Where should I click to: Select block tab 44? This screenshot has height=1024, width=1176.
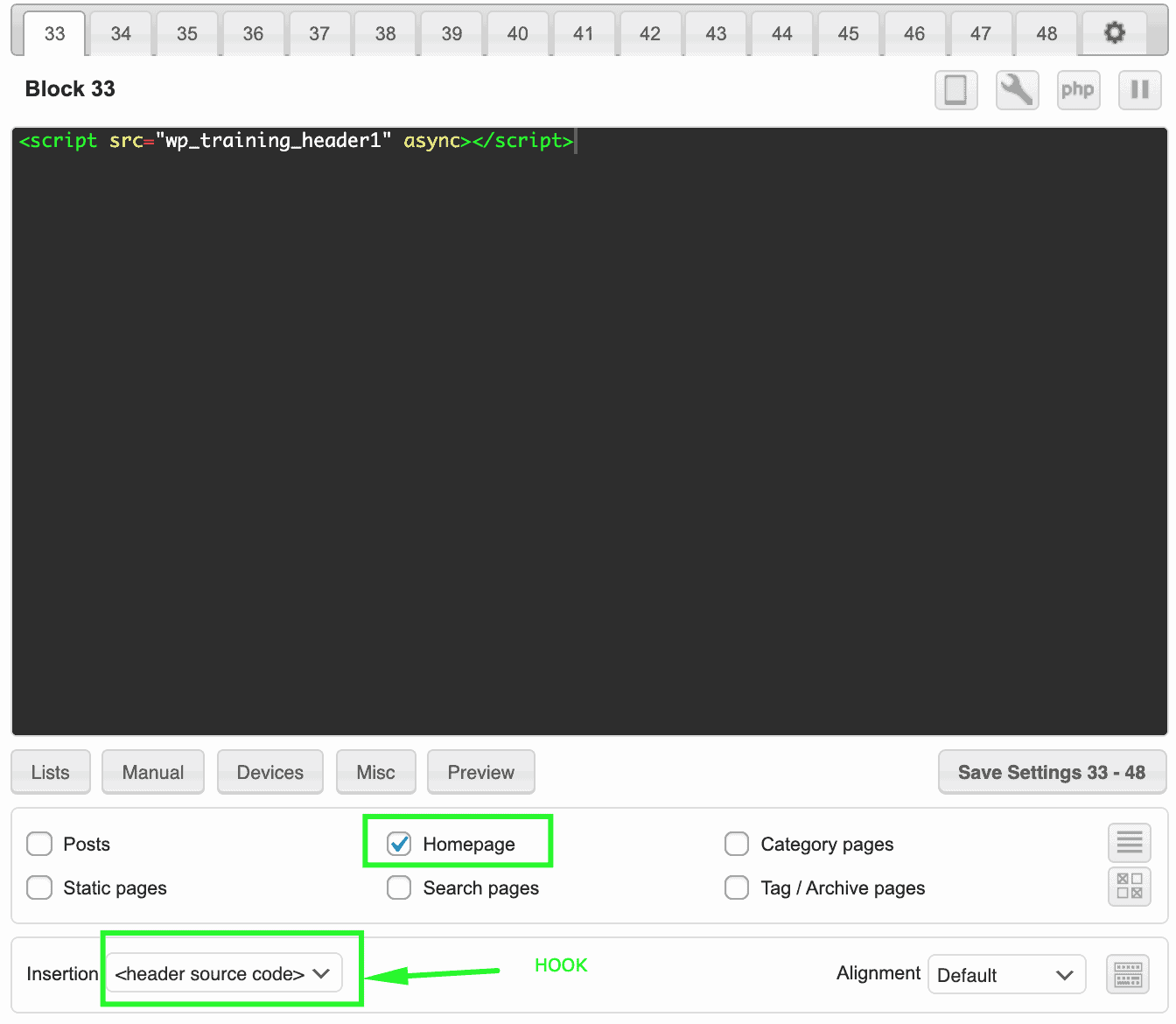coord(782,33)
